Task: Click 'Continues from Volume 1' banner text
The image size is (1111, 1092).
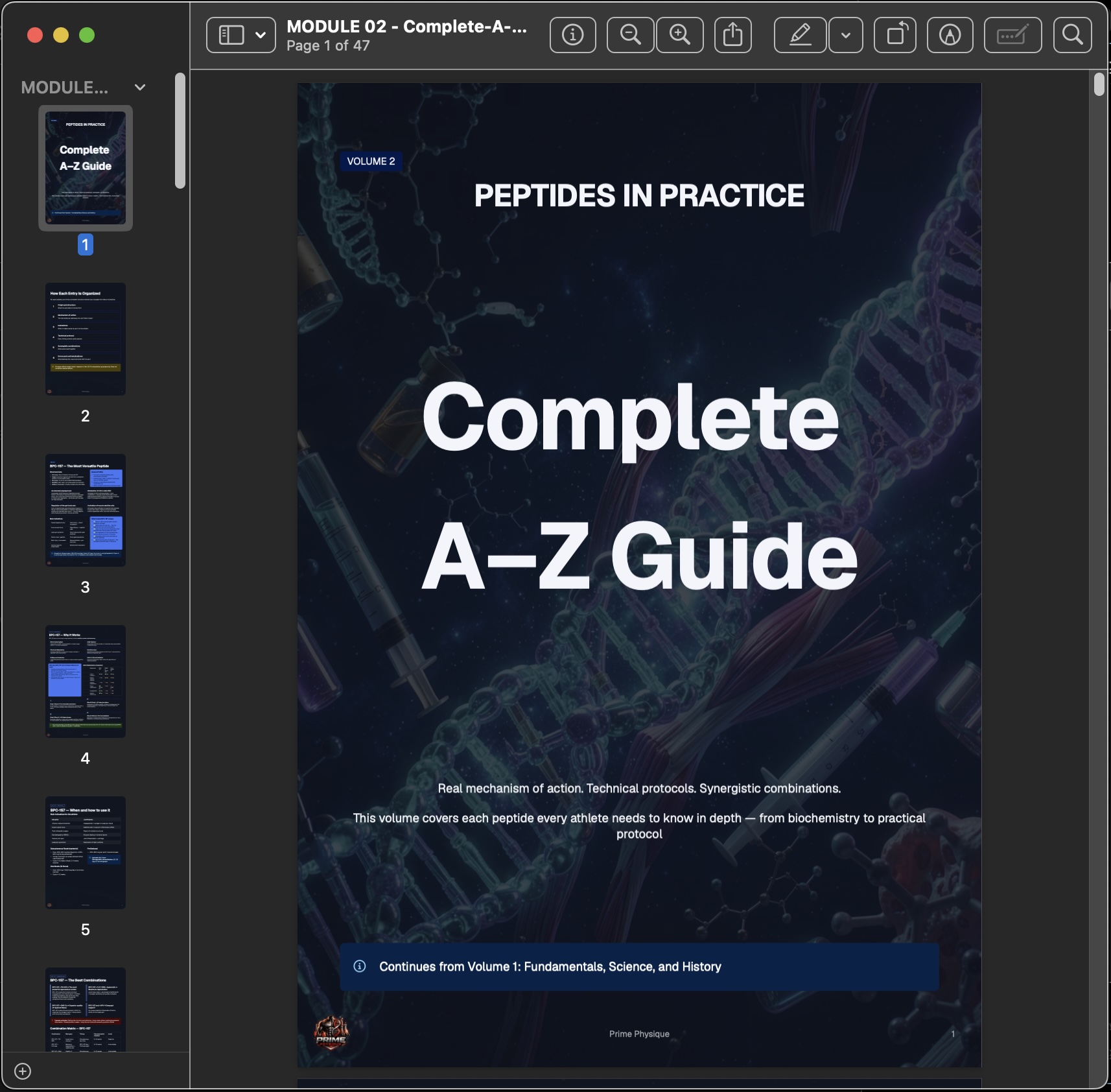Action: tap(550, 967)
